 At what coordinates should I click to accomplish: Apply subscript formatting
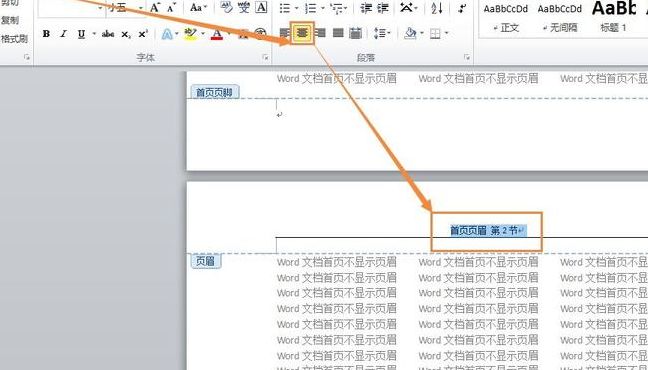pyautogui.click(x=126, y=34)
